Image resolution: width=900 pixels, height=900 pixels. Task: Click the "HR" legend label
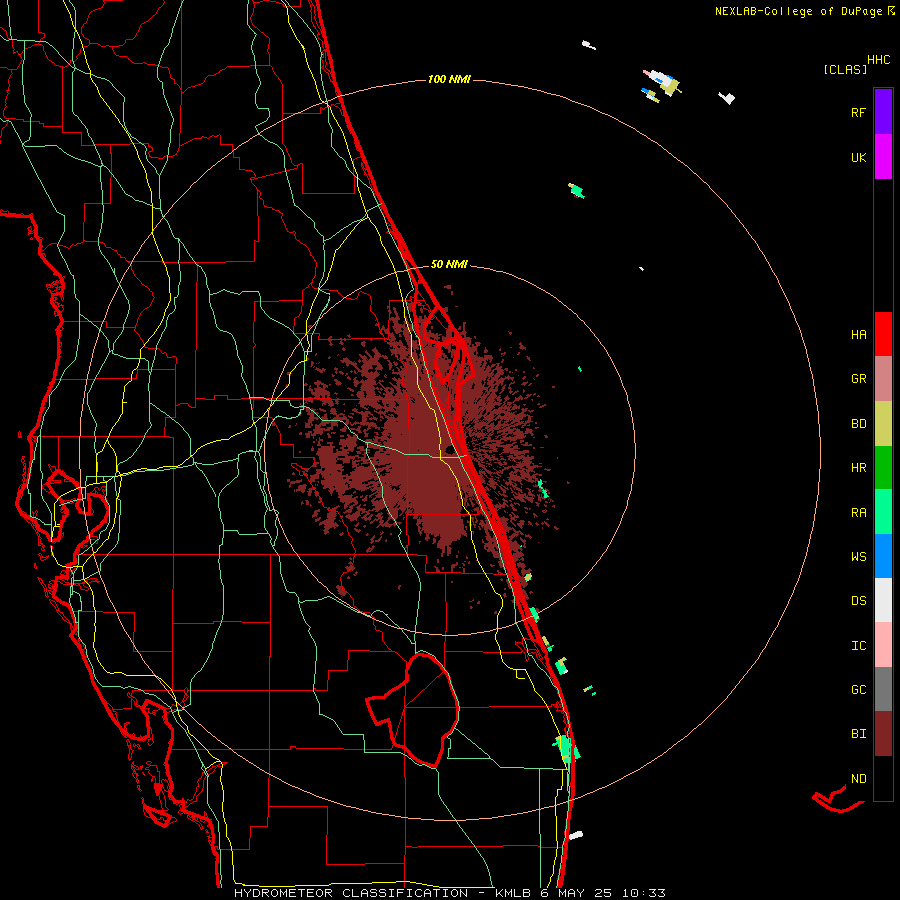858,468
